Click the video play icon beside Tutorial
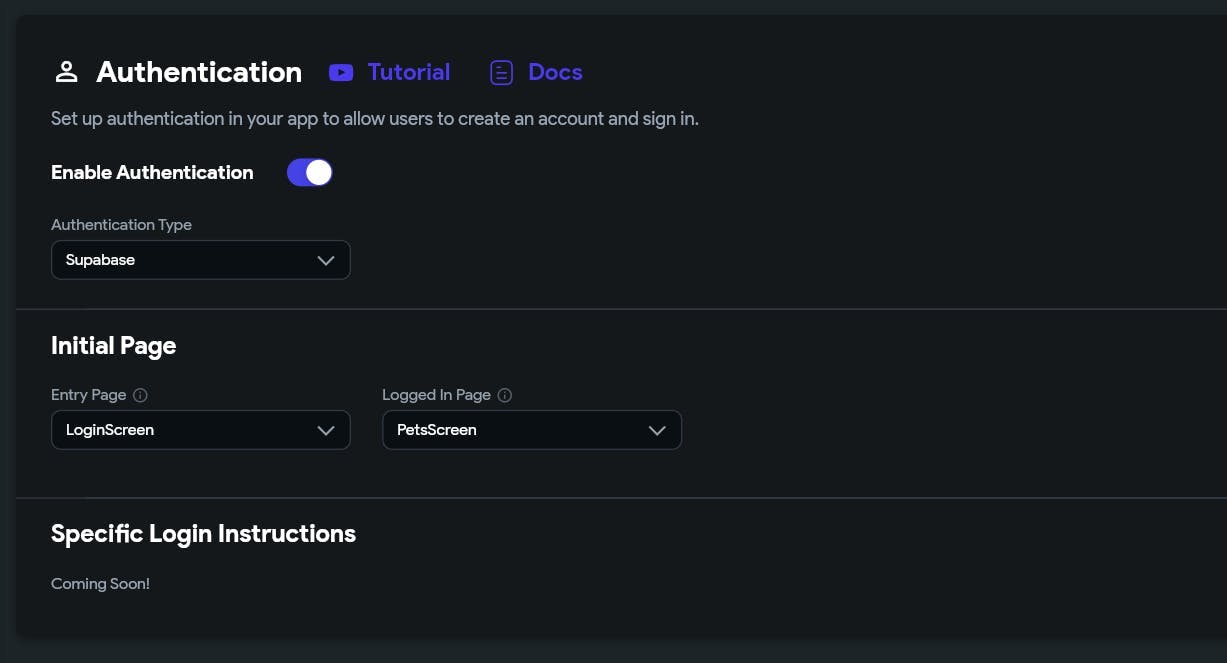1227x663 pixels. [341, 72]
